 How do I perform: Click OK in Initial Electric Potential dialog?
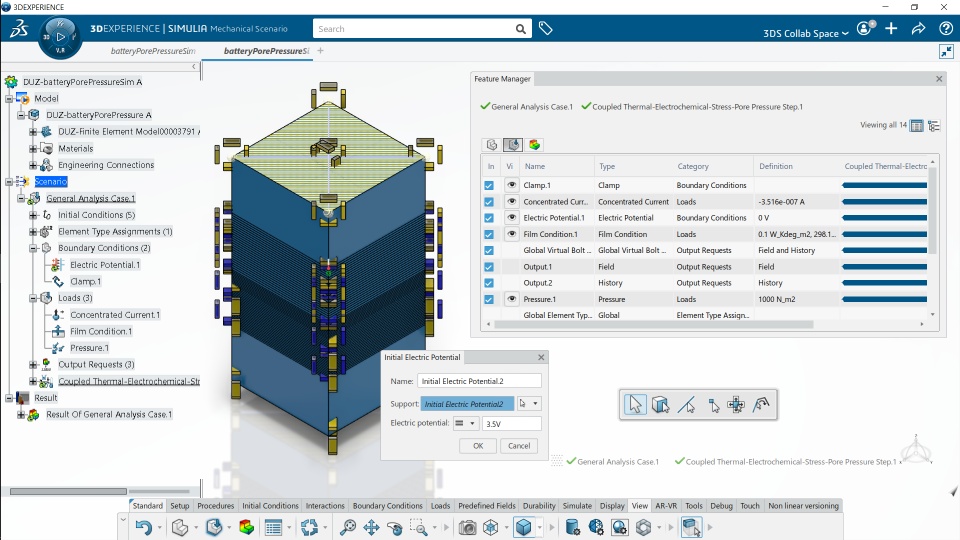tap(478, 446)
